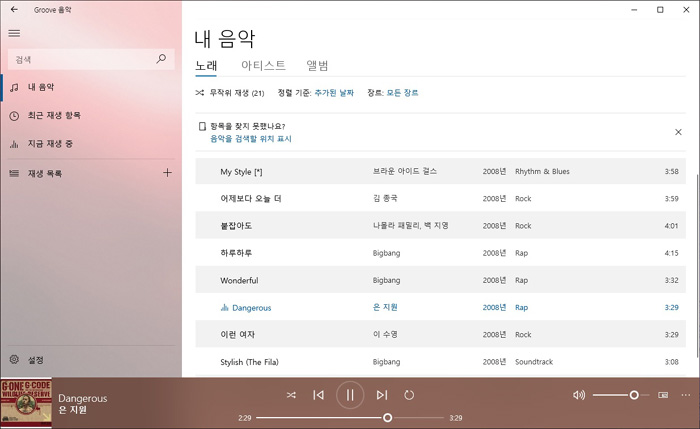Click the song list vertical scrollbar

[697, 266]
